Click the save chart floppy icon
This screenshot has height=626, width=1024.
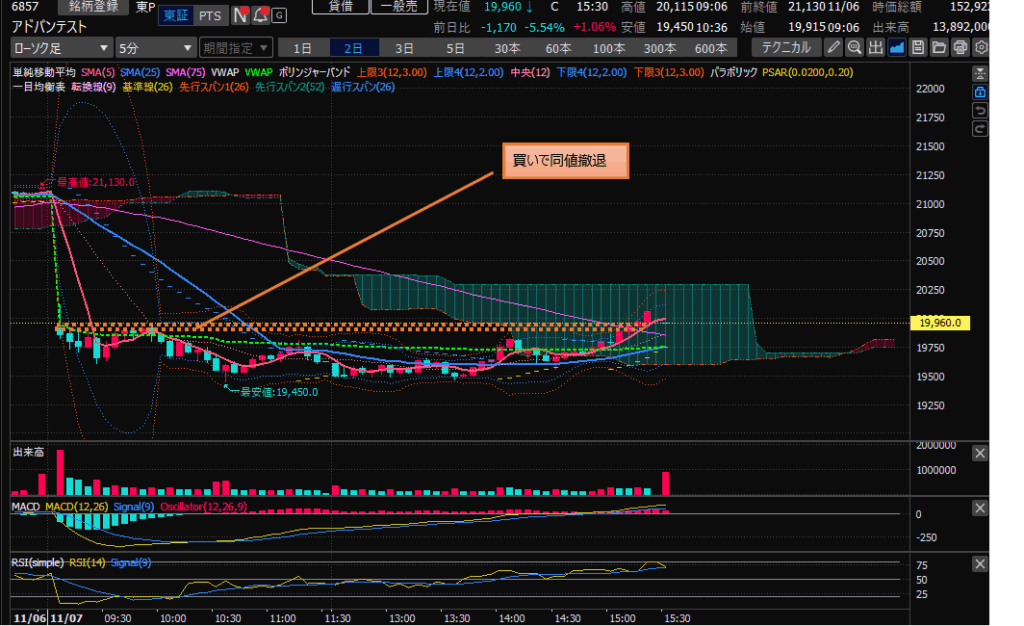click(x=918, y=47)
